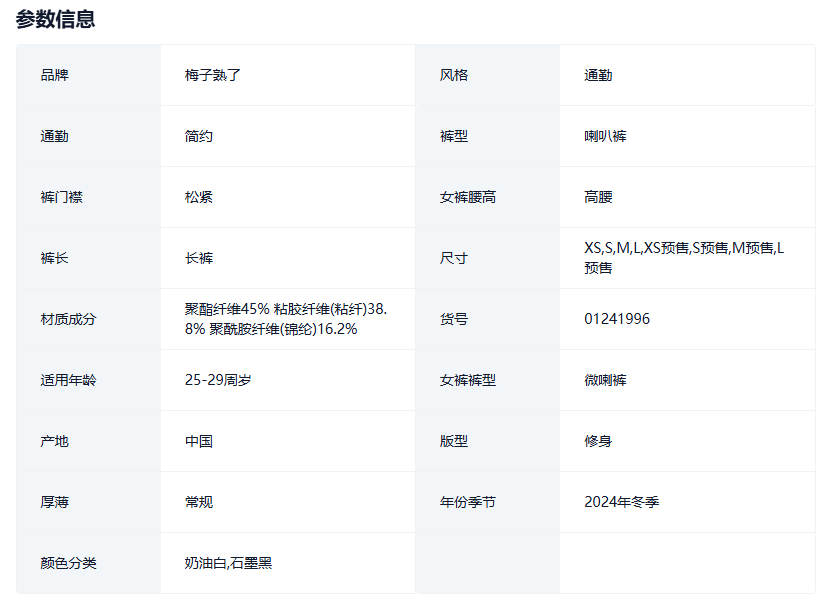Select the brand name 梅子熟了

point(213,75)
